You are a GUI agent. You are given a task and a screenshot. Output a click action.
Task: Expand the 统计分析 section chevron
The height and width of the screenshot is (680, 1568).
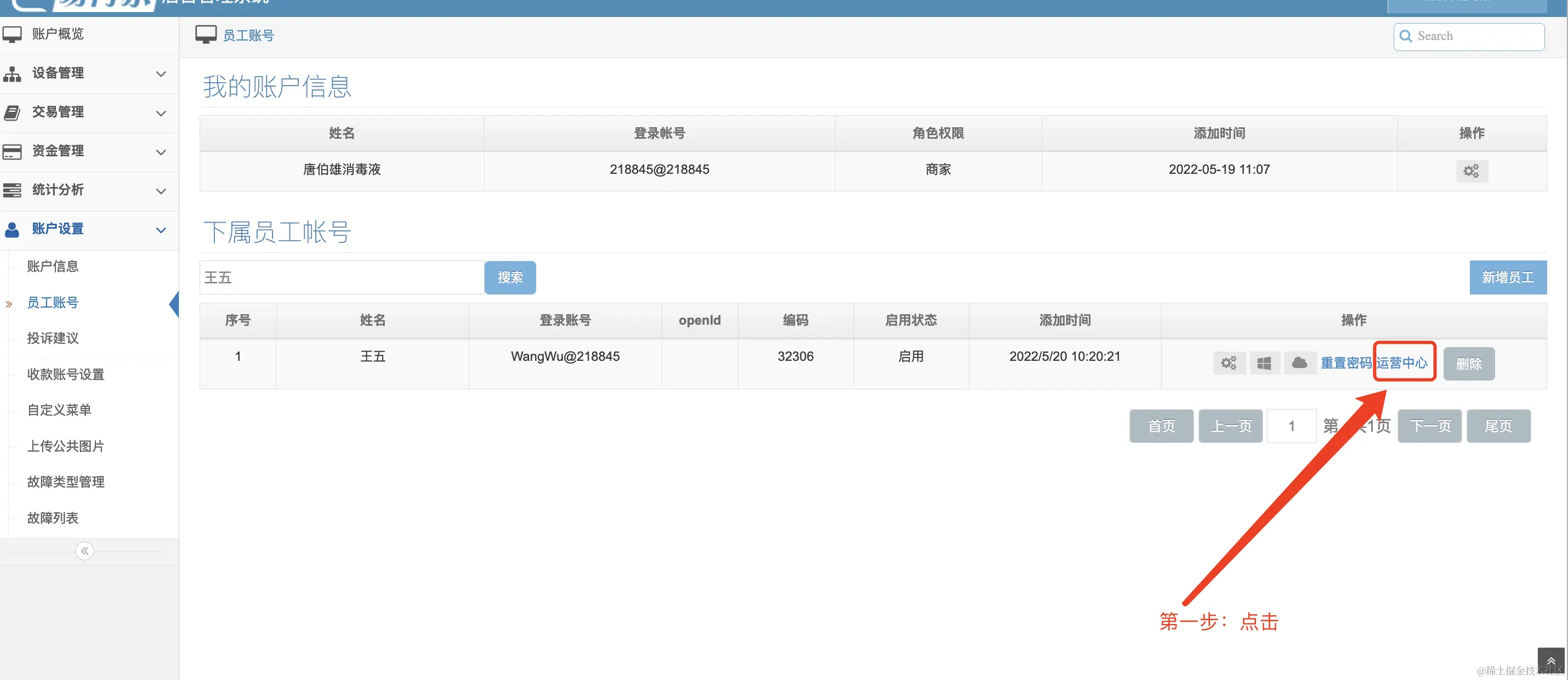coord(161,192)
